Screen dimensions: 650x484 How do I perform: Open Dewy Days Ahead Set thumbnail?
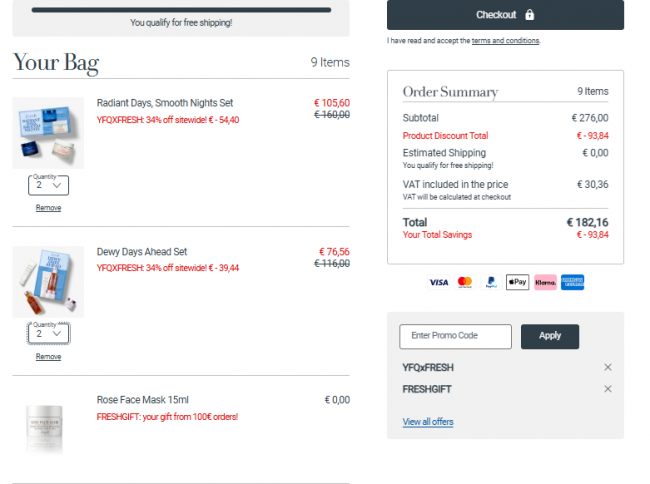click(x=48, y=282)
